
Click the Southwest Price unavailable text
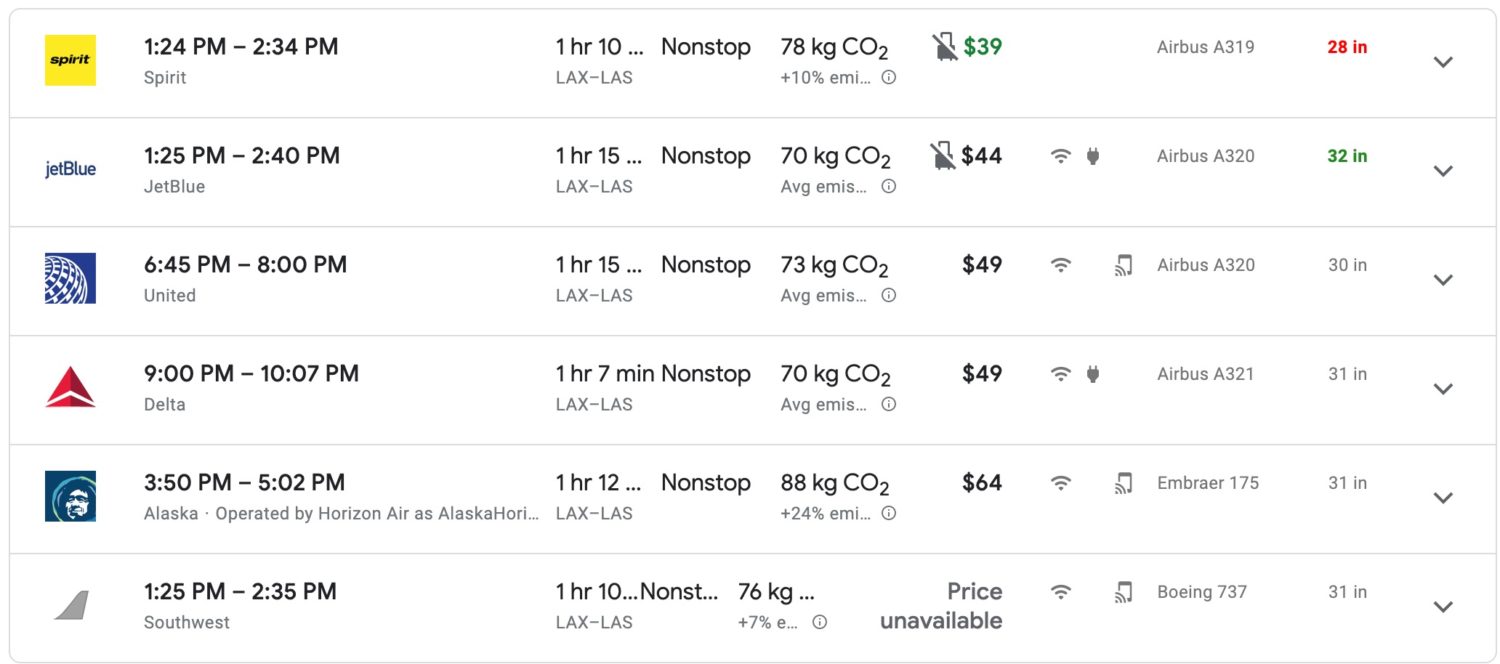point(941,606)
